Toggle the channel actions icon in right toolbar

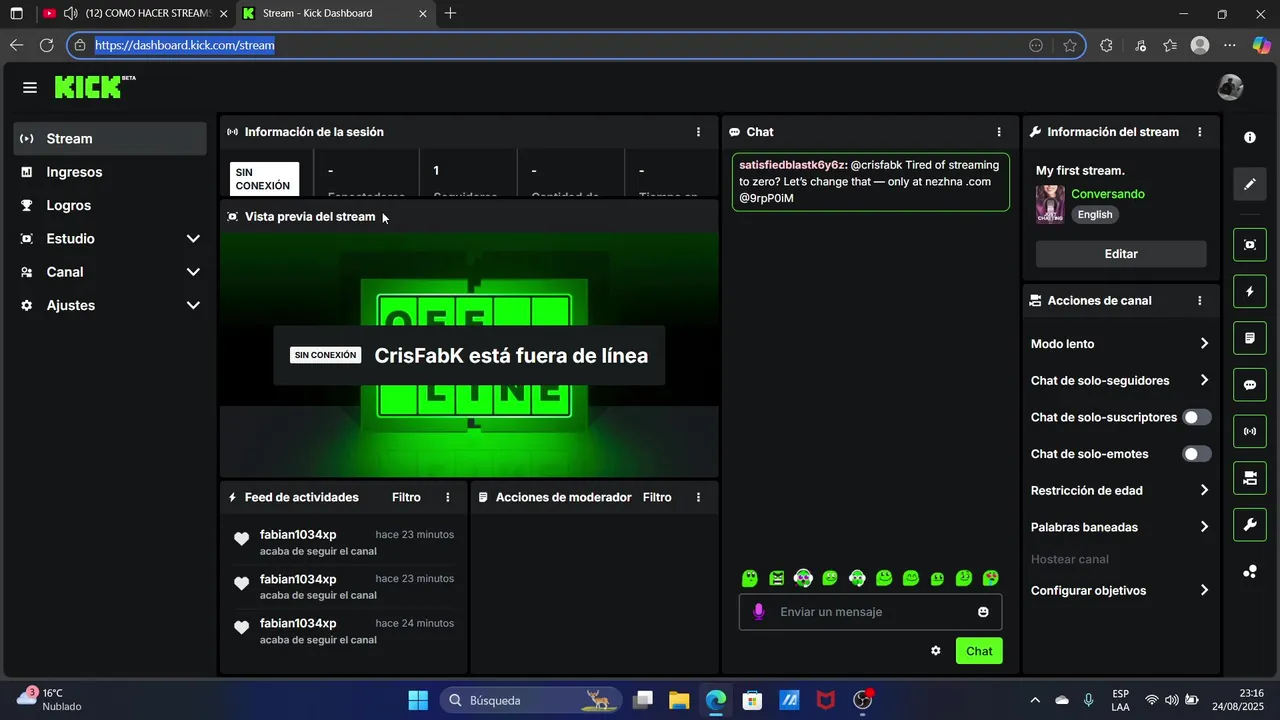pyautogui.click(x=1250, y=478)
